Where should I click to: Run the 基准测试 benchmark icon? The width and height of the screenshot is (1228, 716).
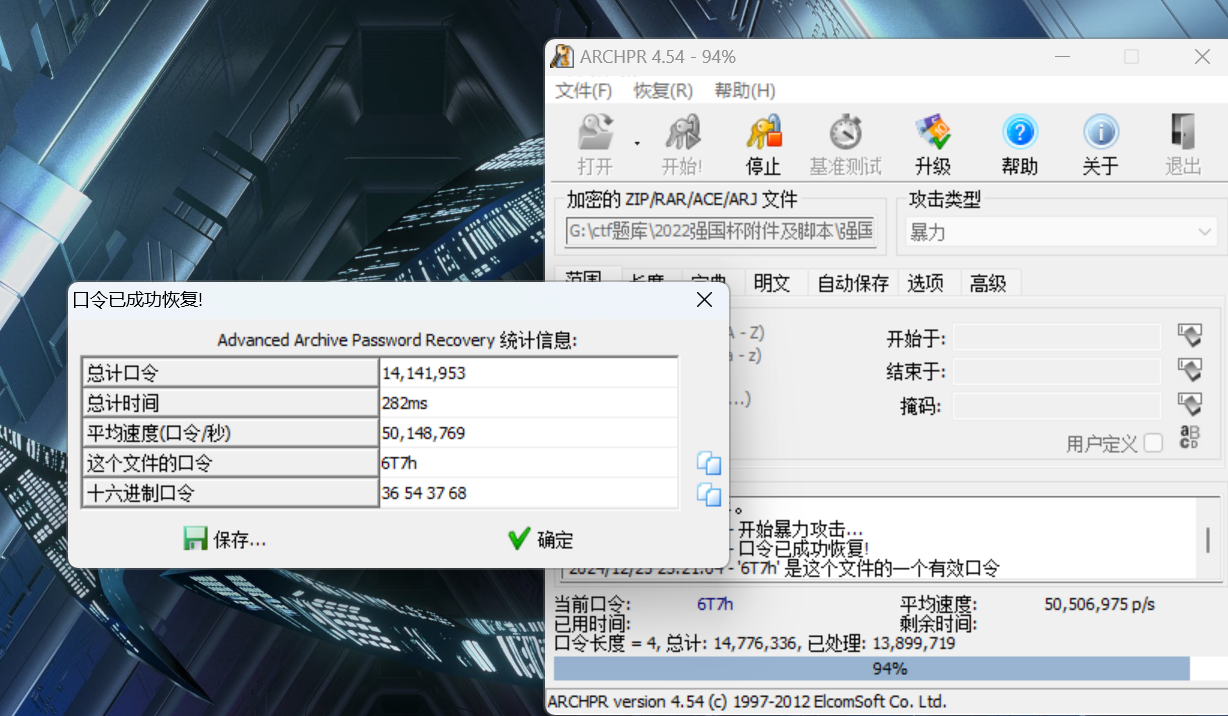[846, 132]
